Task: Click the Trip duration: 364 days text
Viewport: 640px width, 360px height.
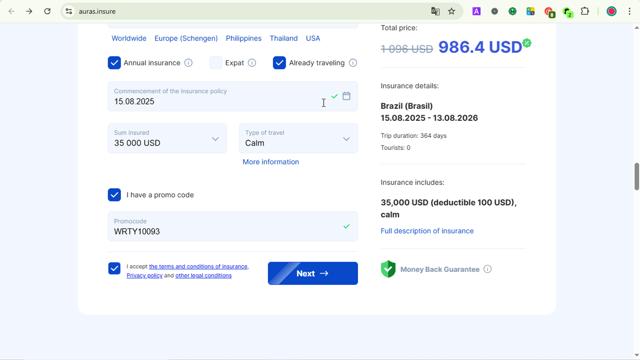Action: click(x=413, y=136)
